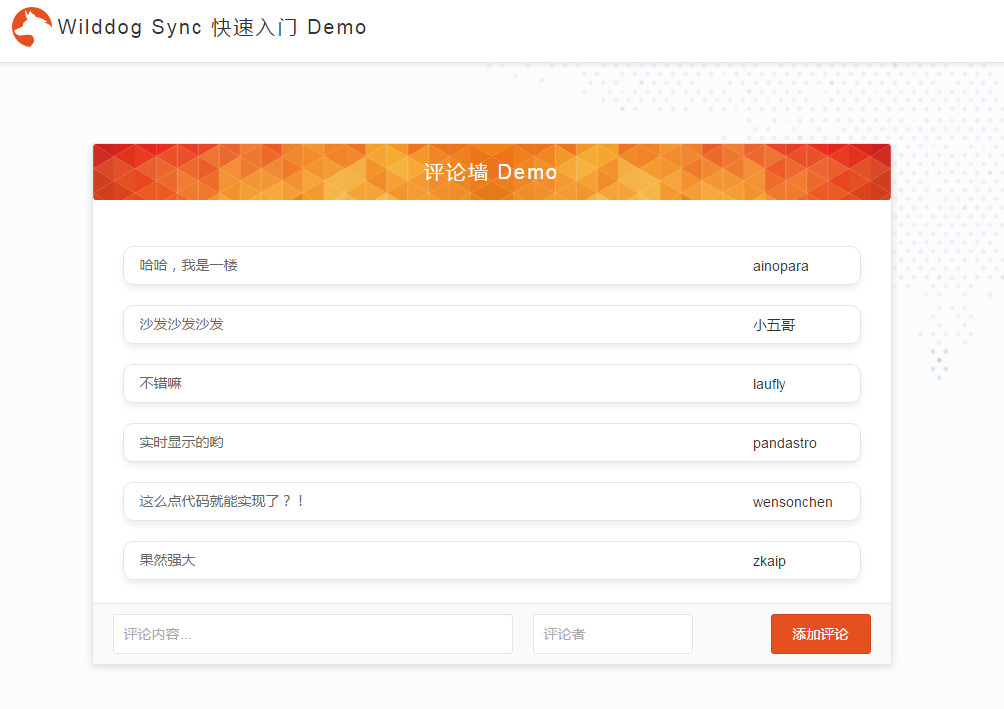The width and height of the screenshot is (1004, 709).
Task: Select the comment 哈哈，我是一楼
Action: click(x=188, y=266)
